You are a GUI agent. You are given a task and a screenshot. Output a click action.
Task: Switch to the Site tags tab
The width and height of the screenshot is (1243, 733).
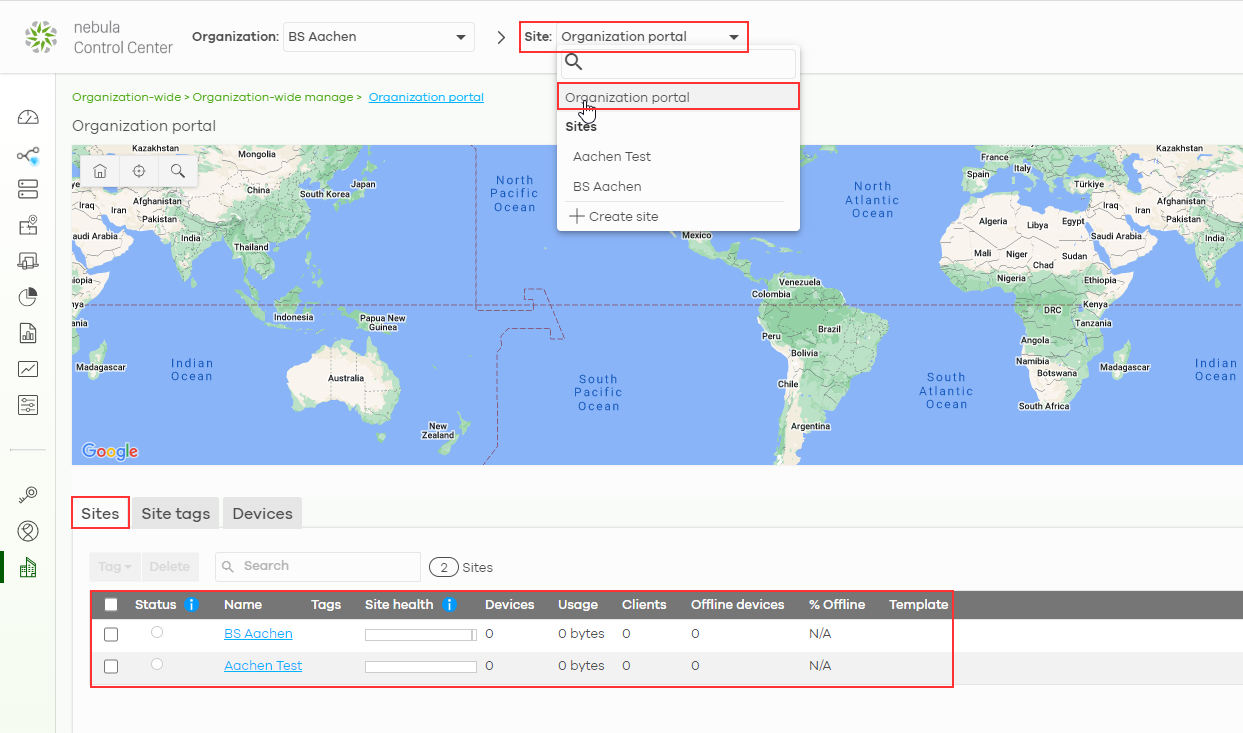click(176, 514)
